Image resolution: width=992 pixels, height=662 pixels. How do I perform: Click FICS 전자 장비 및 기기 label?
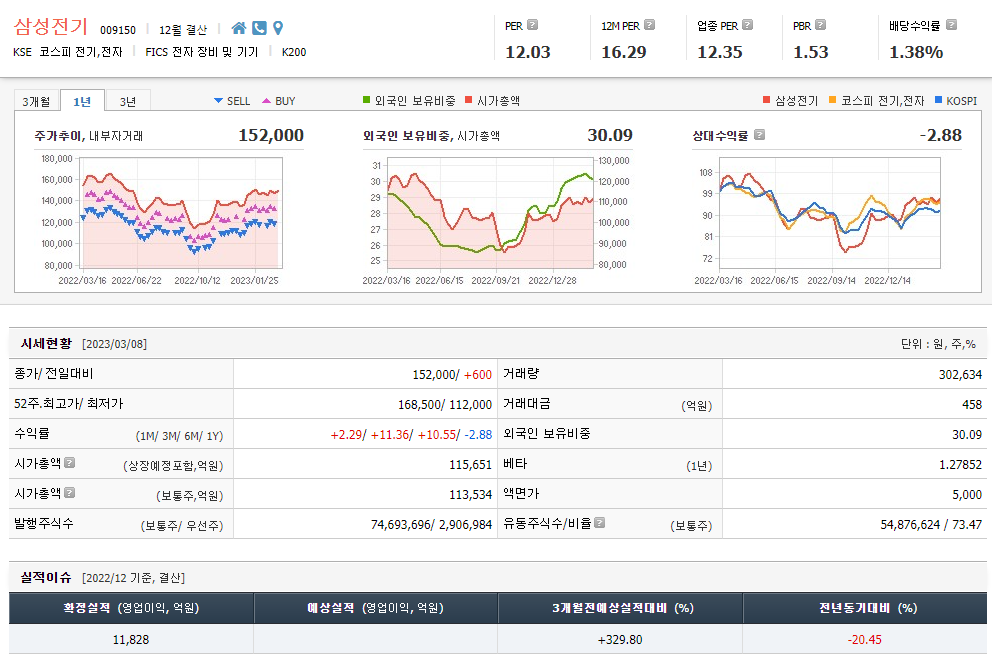pos(202,52)
